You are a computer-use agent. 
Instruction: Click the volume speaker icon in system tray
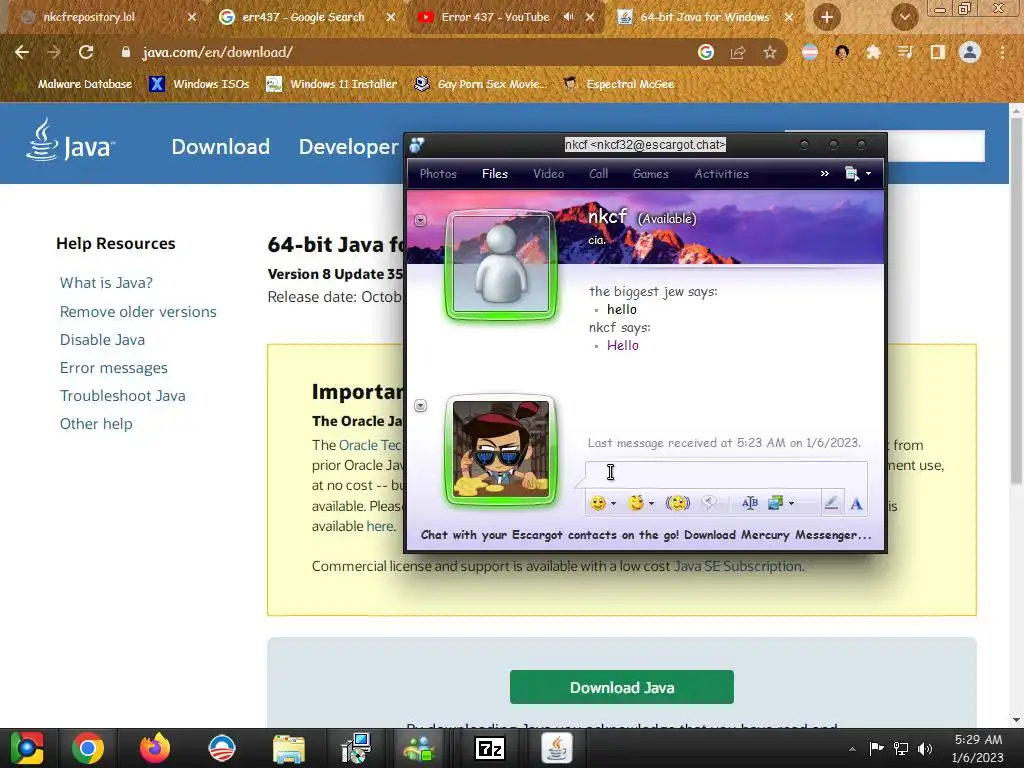(x=925, y=748)
